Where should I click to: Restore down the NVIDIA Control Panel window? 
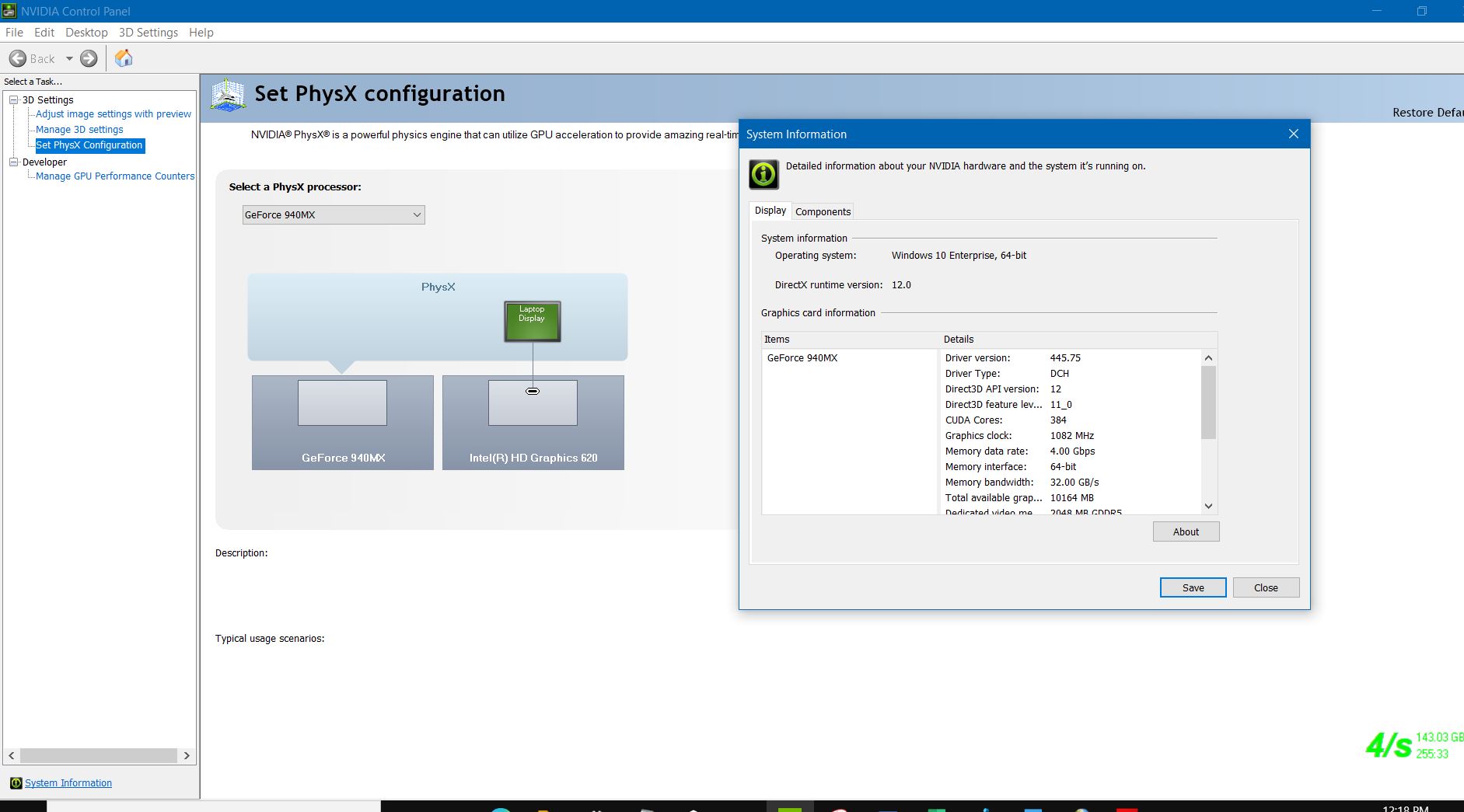point(1421,11)
